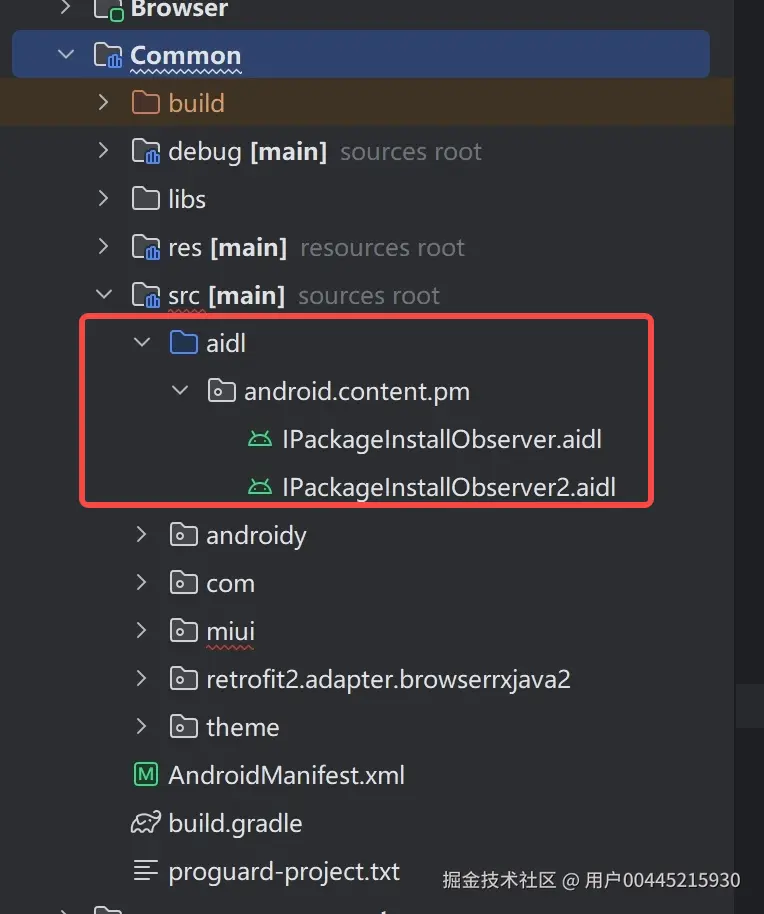
Task: Click the AndroidManifest.xml file icon
Action: pyautogui.click(x=146, y=775)
